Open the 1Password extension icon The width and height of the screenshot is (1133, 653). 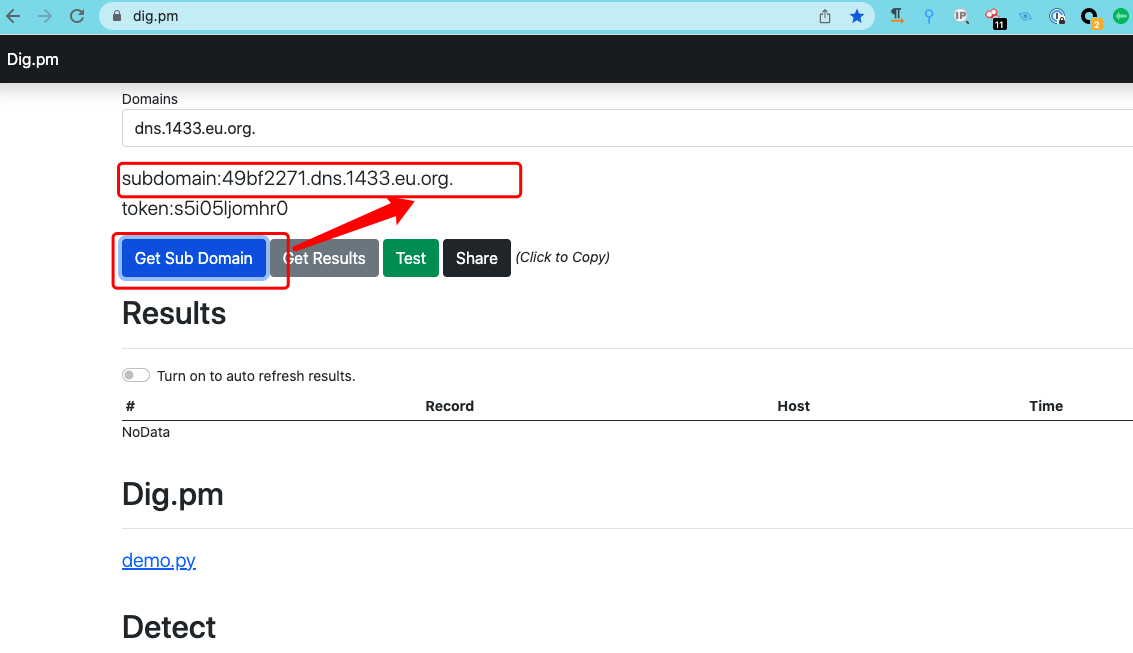click(1057, 16)
